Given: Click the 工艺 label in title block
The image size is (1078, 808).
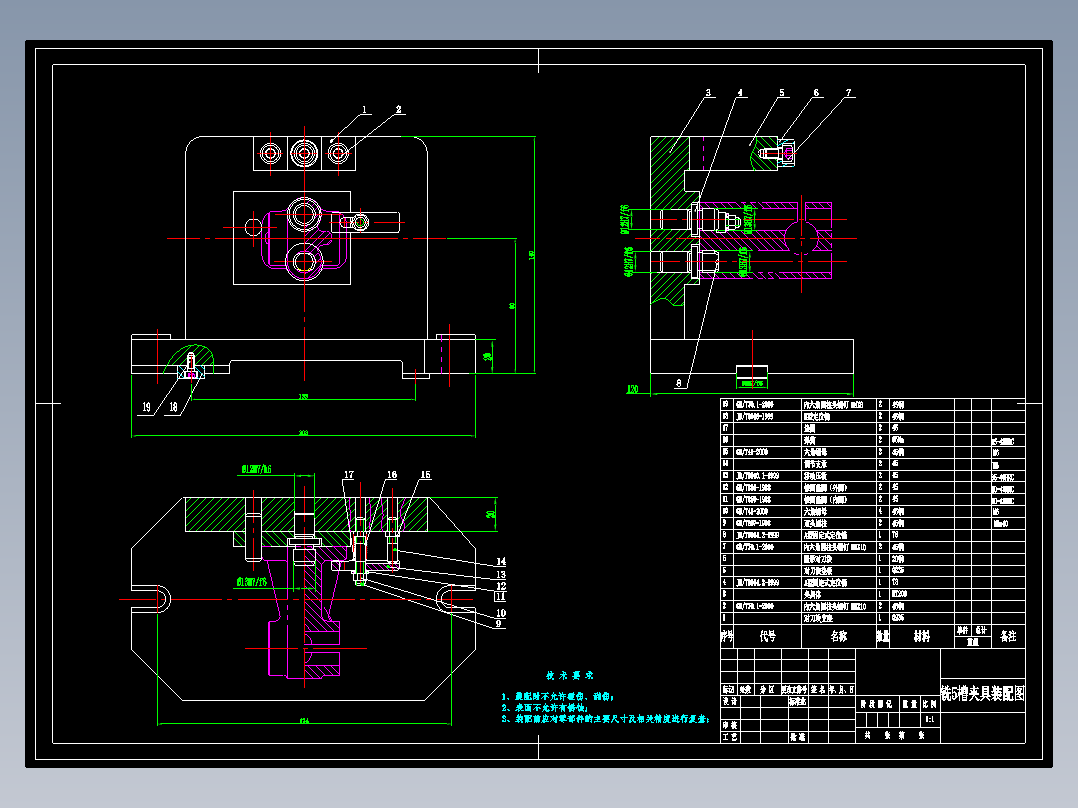Looking at the screenshot, I should (x=729, y=736).
